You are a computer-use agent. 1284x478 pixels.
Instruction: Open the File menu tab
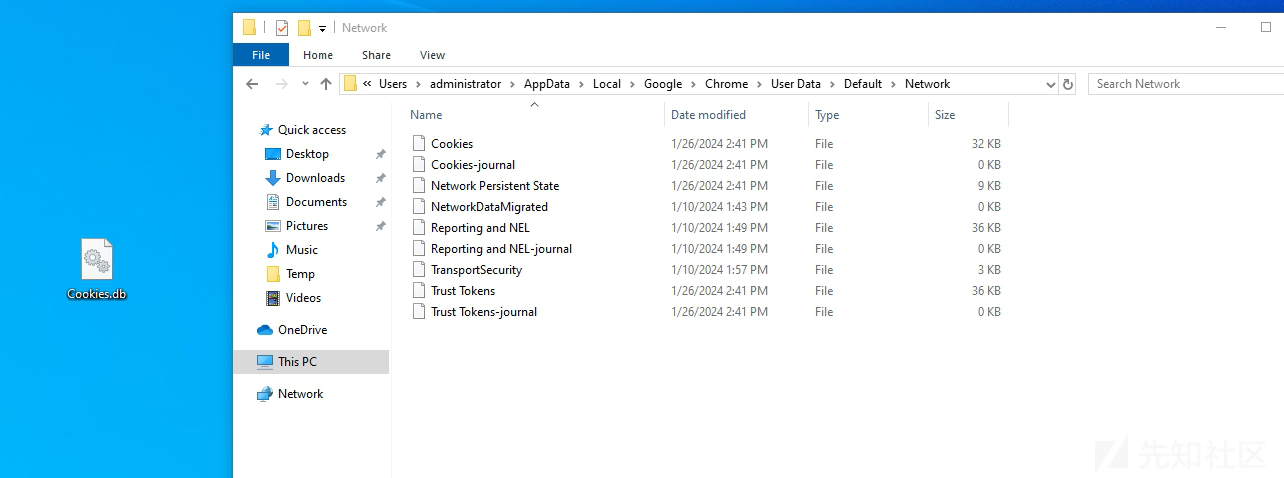click(x=261, y=55)
